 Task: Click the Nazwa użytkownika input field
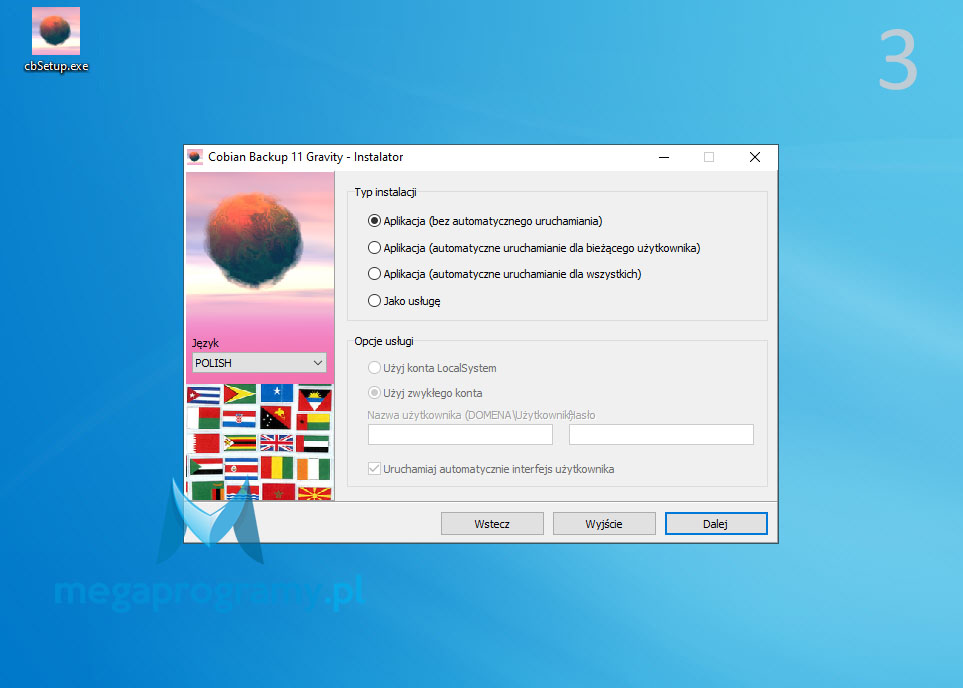460,434
